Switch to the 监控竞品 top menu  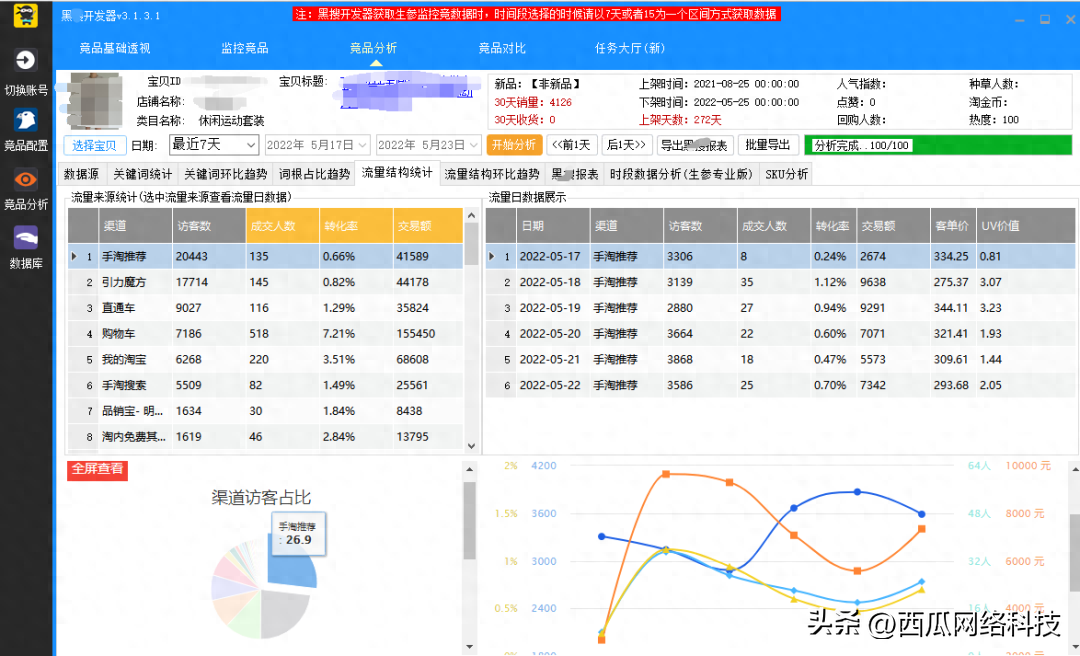(244, 48)
